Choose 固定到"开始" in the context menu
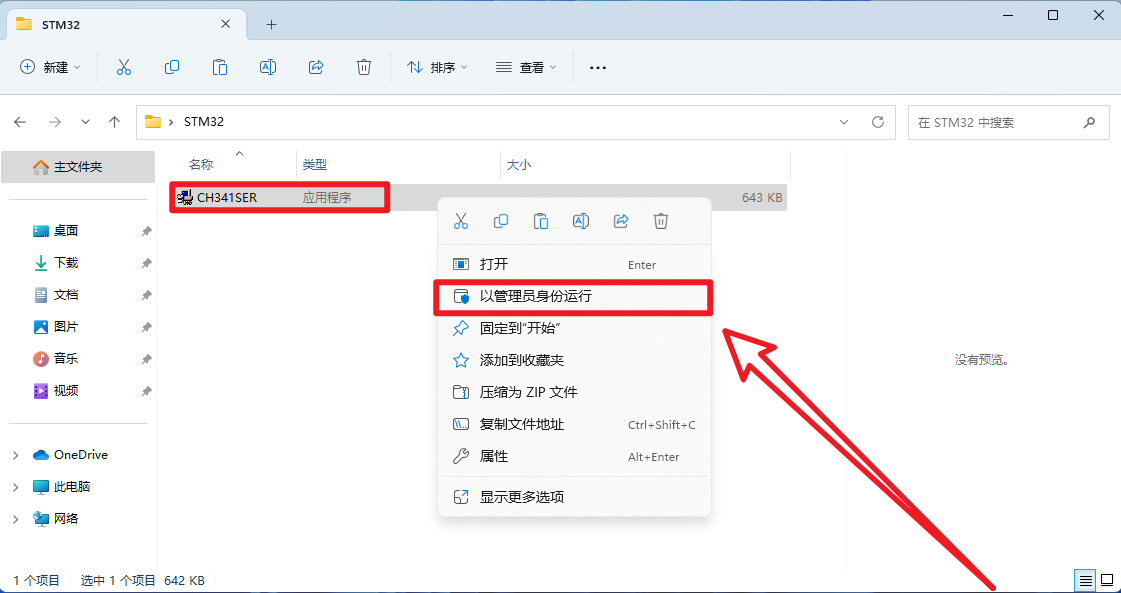1121x593 pixels. (x=575, y=328)
